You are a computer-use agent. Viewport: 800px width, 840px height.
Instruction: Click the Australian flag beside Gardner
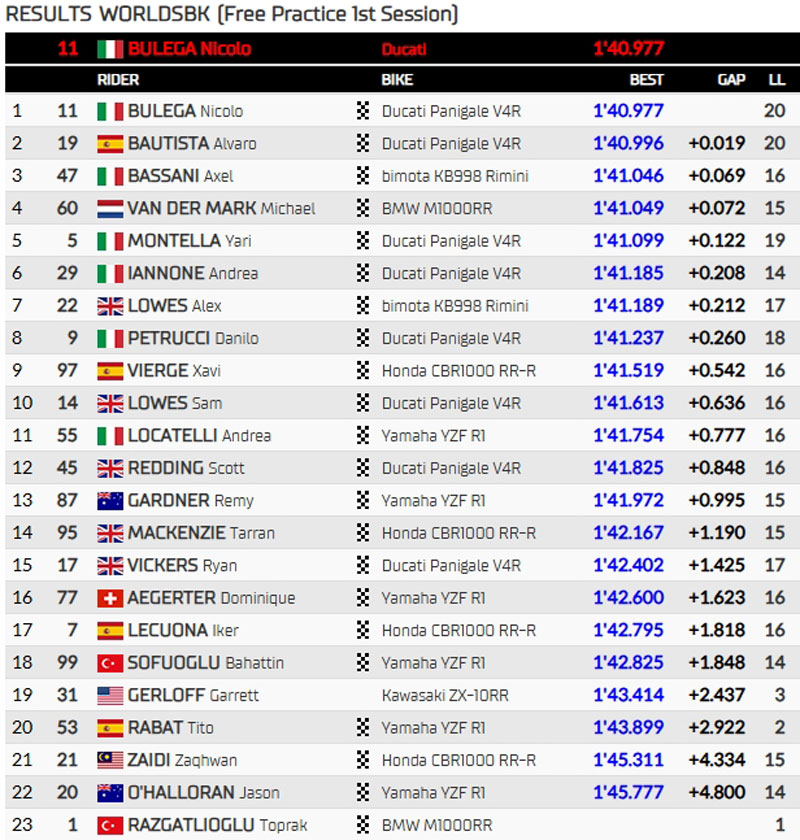click(110, 501)
